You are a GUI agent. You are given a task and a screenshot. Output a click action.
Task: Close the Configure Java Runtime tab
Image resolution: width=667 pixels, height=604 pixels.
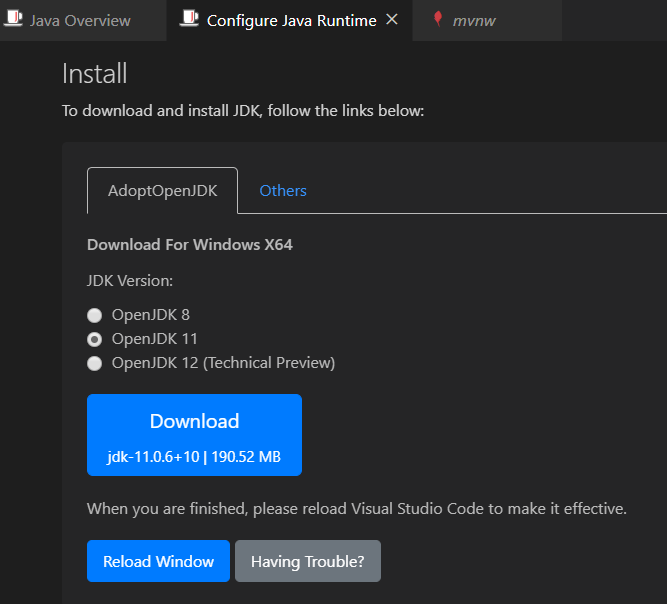(392, 20)
